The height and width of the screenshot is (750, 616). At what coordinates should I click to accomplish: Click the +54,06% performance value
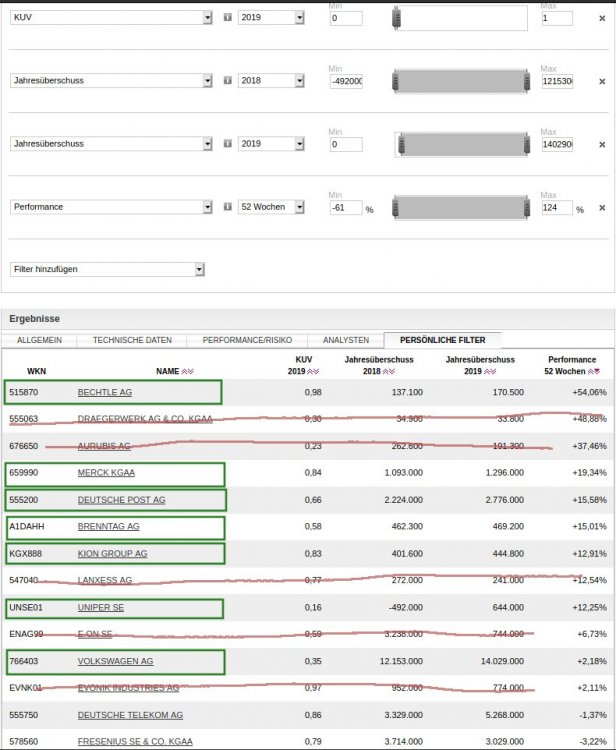tap(589, 392)
